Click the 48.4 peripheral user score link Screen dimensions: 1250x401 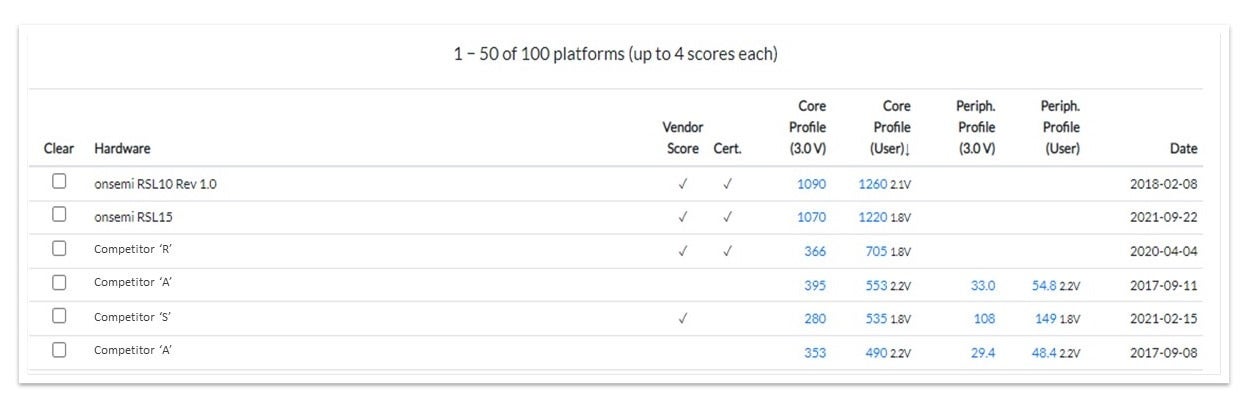[1045, 353]
